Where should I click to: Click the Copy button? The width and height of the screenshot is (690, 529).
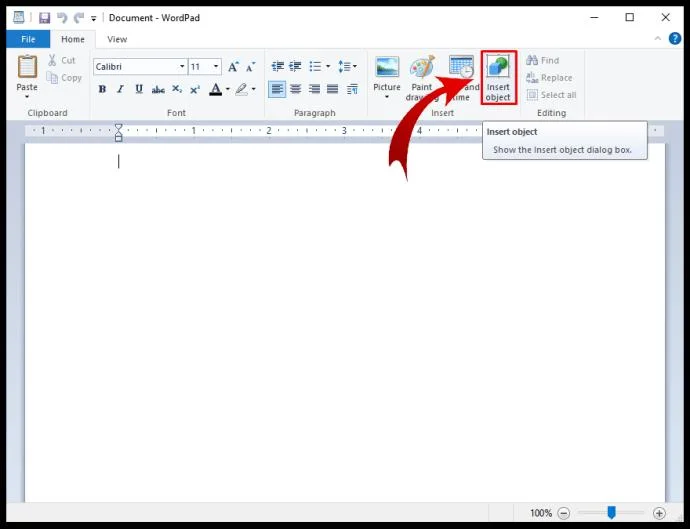(64, 78)
